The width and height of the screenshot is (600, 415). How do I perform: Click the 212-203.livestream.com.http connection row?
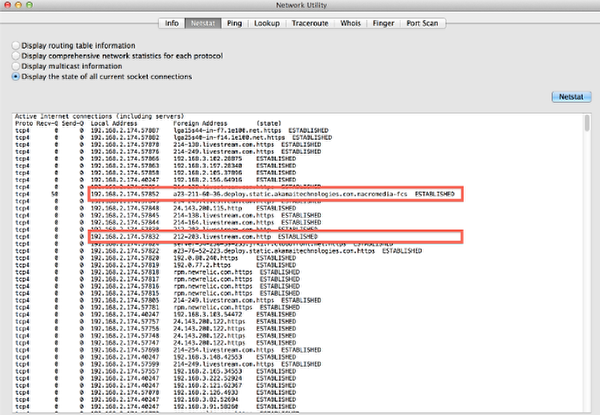(276, 237)
